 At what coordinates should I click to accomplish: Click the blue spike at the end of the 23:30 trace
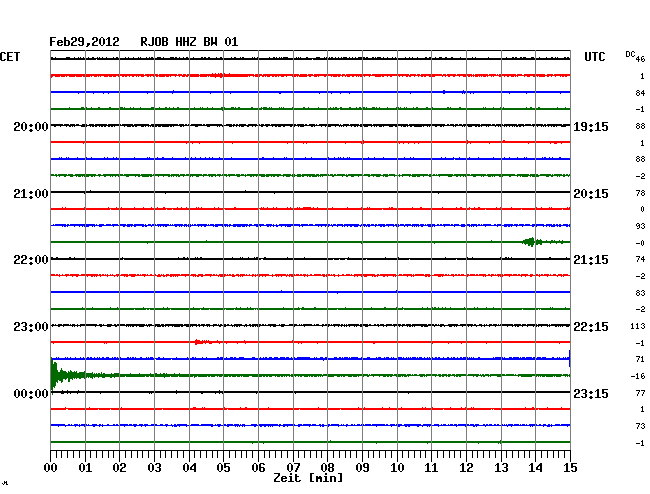pos(570,358)
